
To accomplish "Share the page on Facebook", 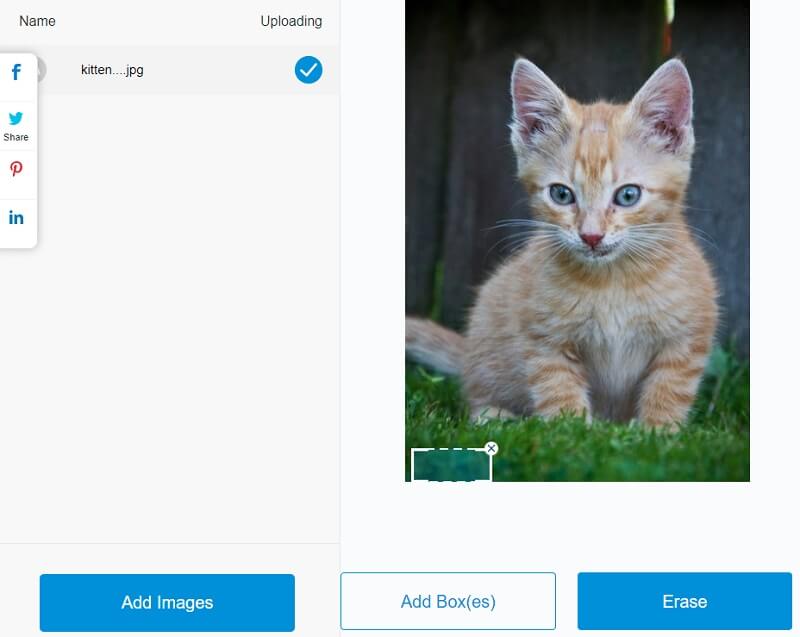I will click(x=16, y=72).
